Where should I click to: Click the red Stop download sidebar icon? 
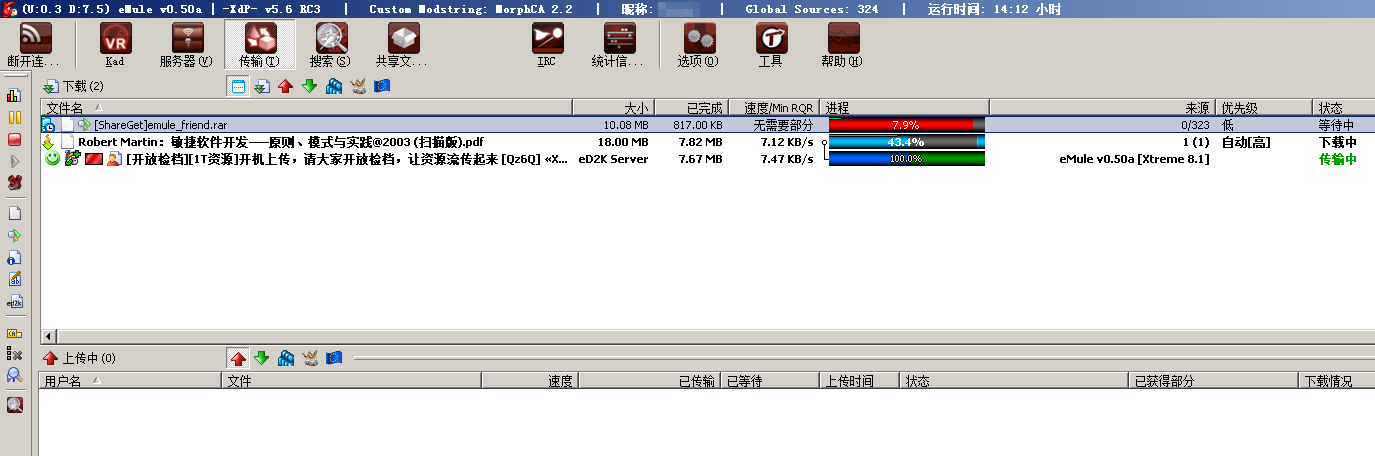pos(14,139)
